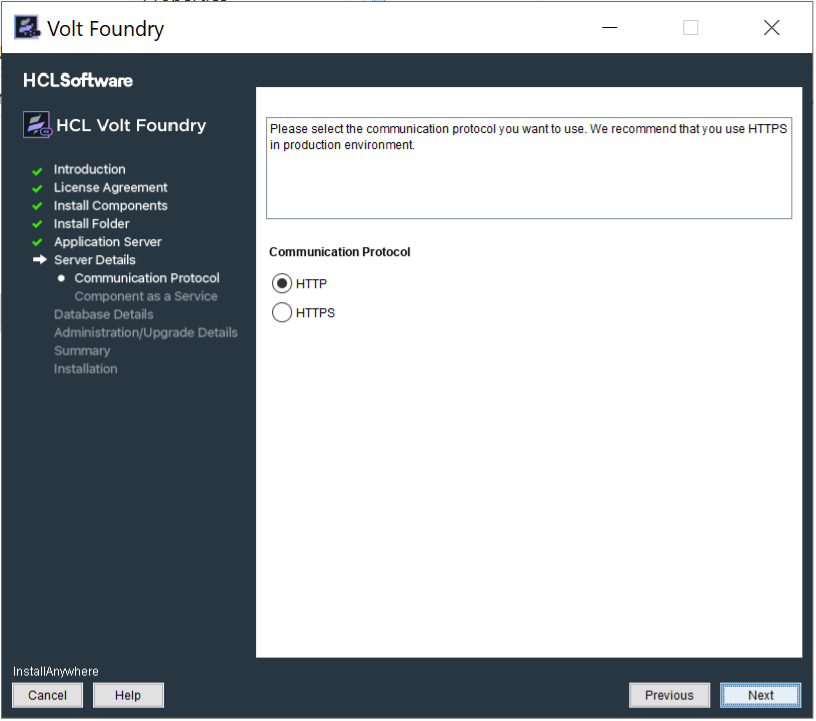This screenshot has width=816, height=721.
Task: Select the HTTP radio button
Action: click(282, 284)
